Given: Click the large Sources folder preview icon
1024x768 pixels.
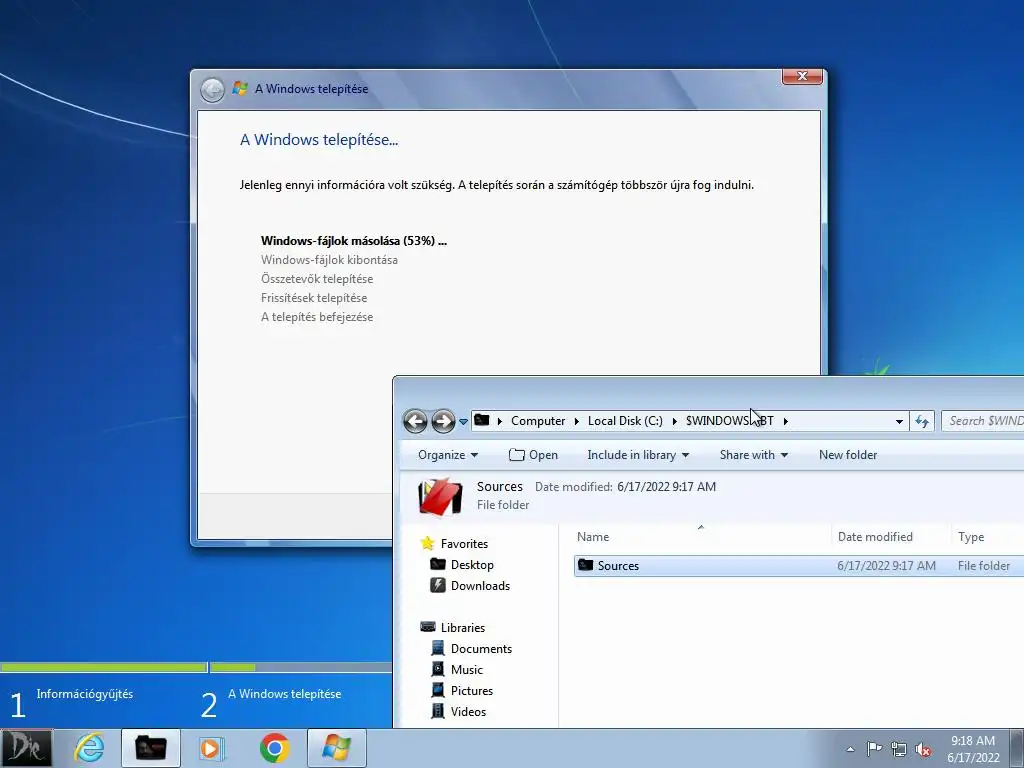Looking at the screenshot, I should pos(440,496).
